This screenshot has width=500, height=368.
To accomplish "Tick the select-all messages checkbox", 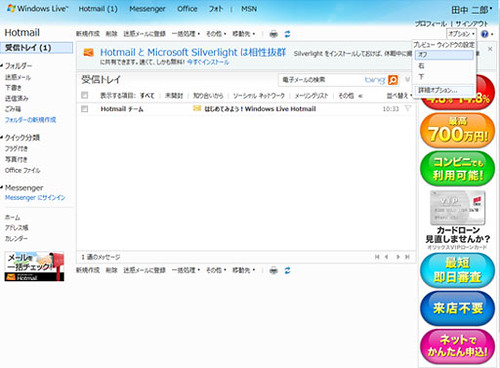I will (85, 95).
